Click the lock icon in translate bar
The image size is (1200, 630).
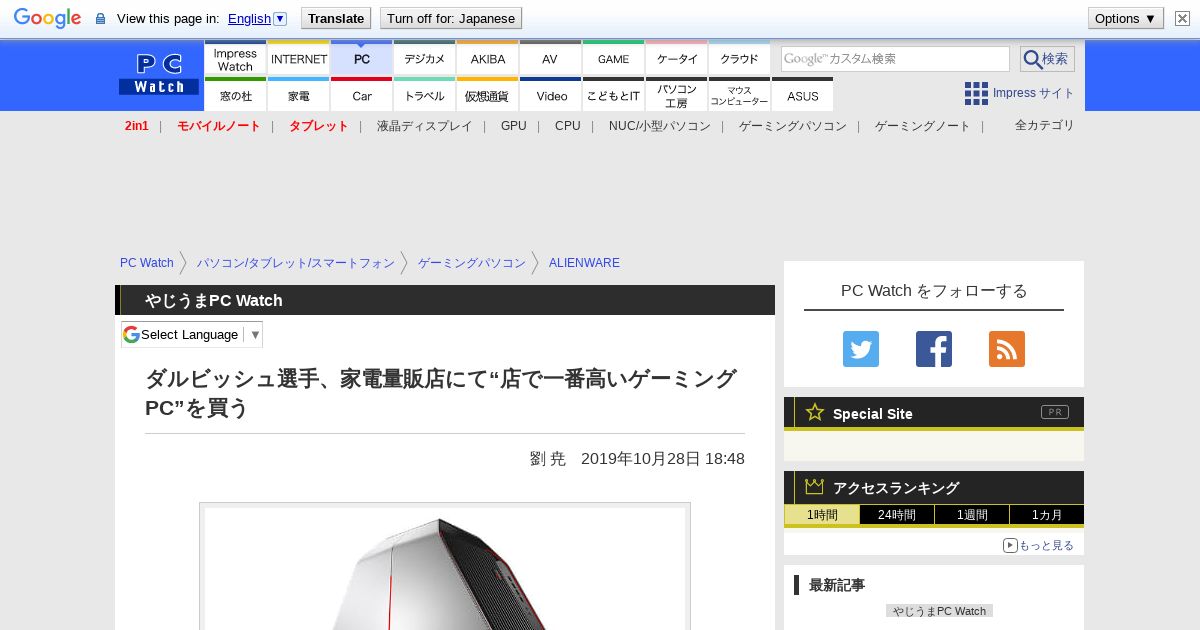[100, 19]
